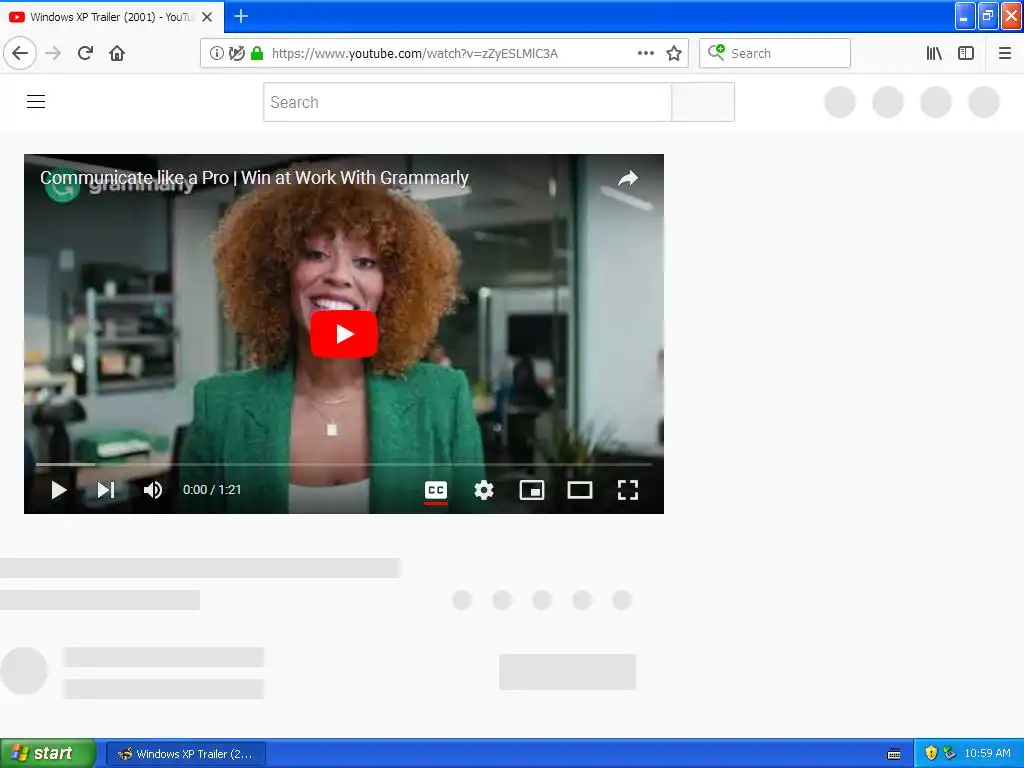Open page actions three-dot menu

click(645, 53)
